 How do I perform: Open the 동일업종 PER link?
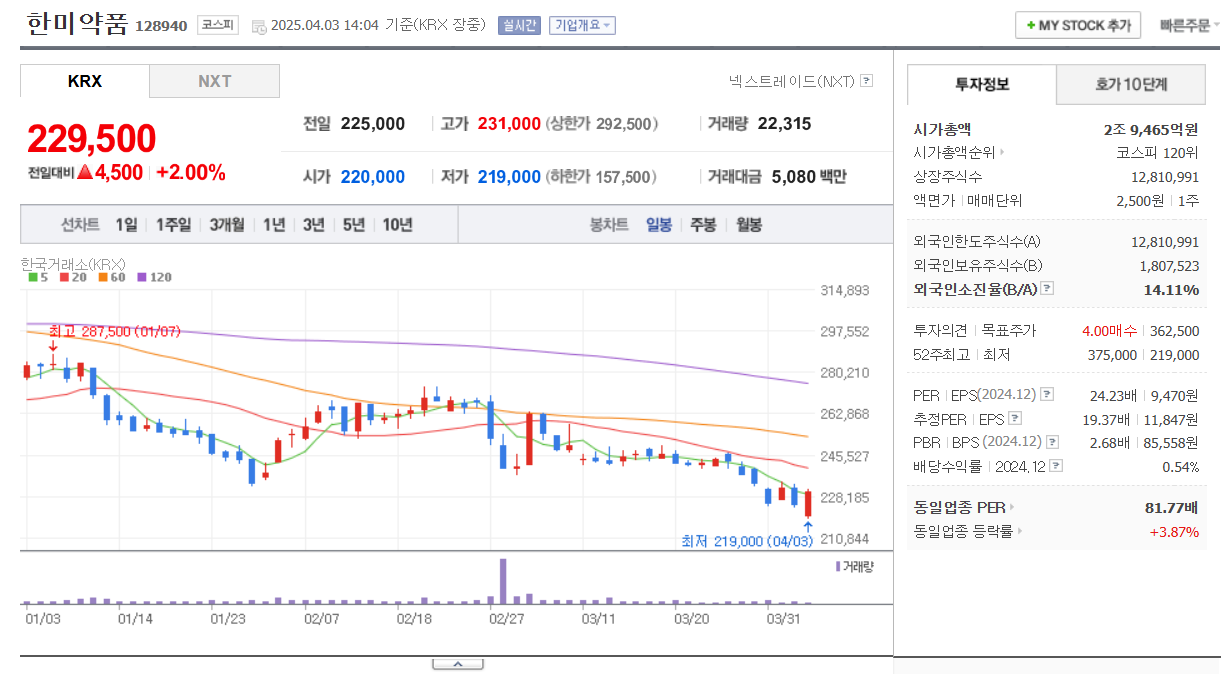(x=959, y=508)
